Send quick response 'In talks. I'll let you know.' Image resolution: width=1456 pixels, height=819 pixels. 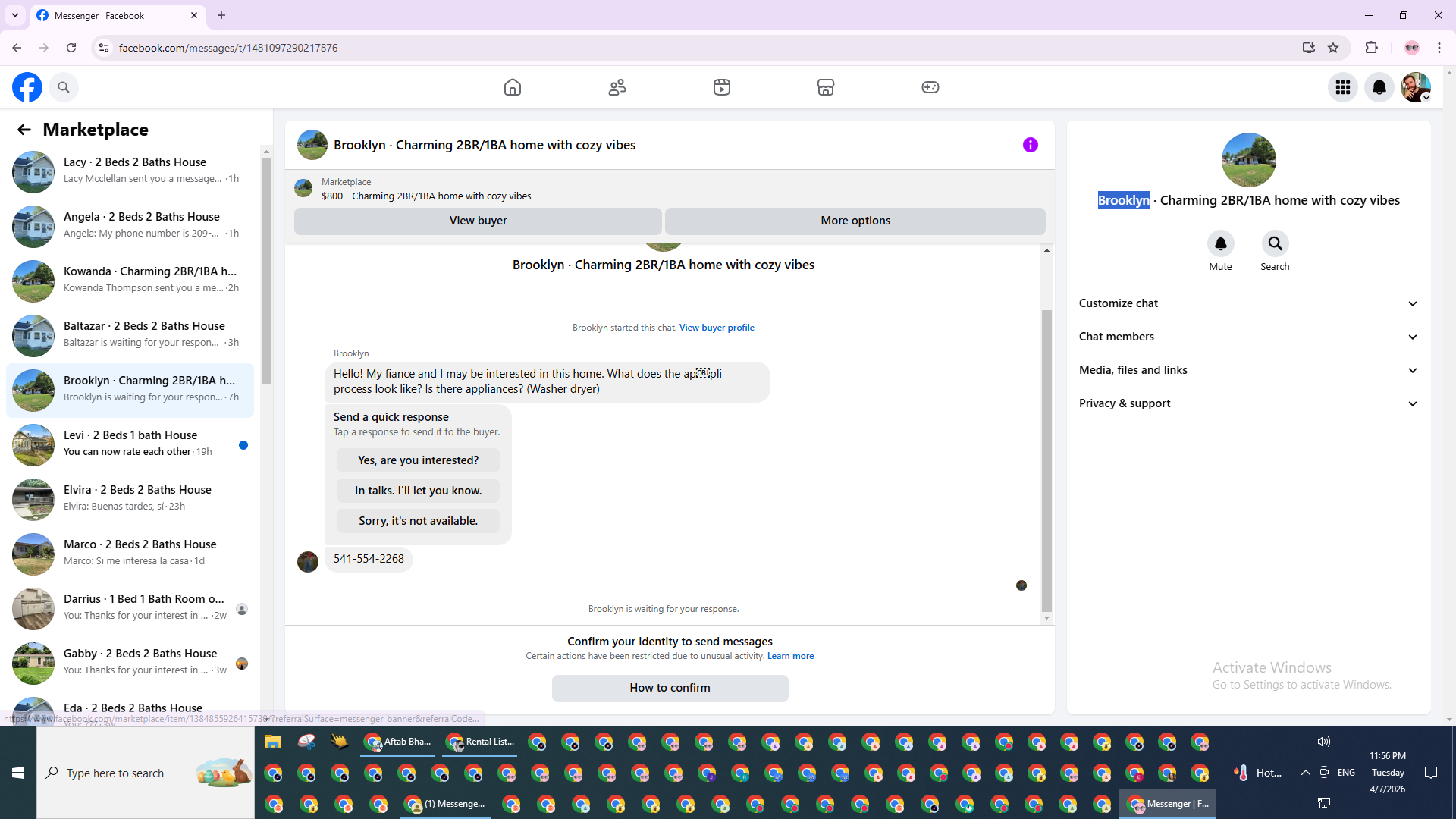[418, 491]
